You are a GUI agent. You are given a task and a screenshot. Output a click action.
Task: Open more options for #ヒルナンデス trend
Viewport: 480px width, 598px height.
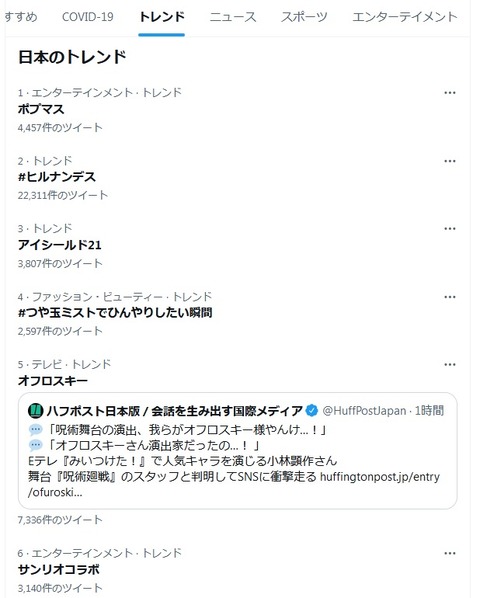(x=449, y=161)
